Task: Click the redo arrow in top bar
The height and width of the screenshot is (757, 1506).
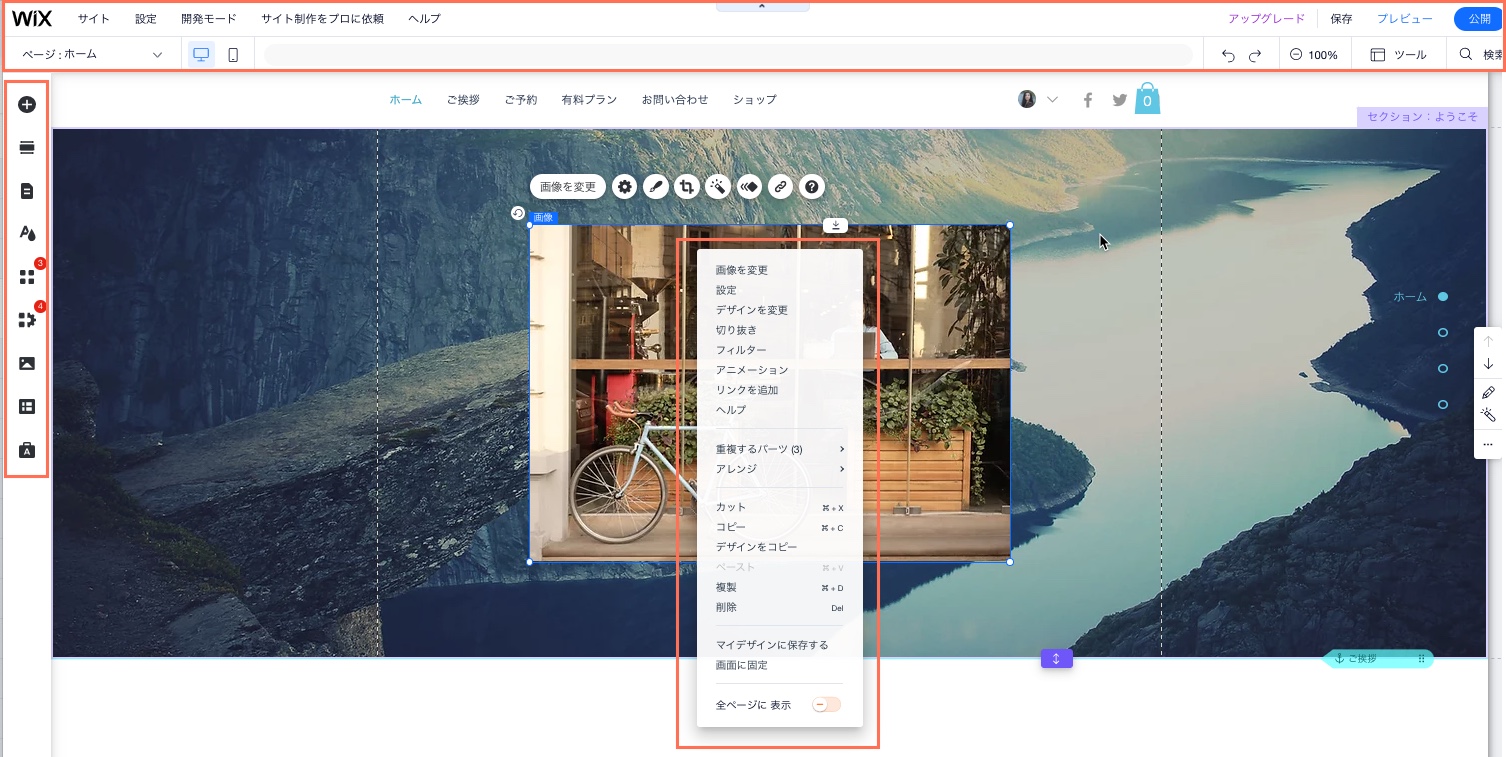Action: click(x=1255, y=55)
